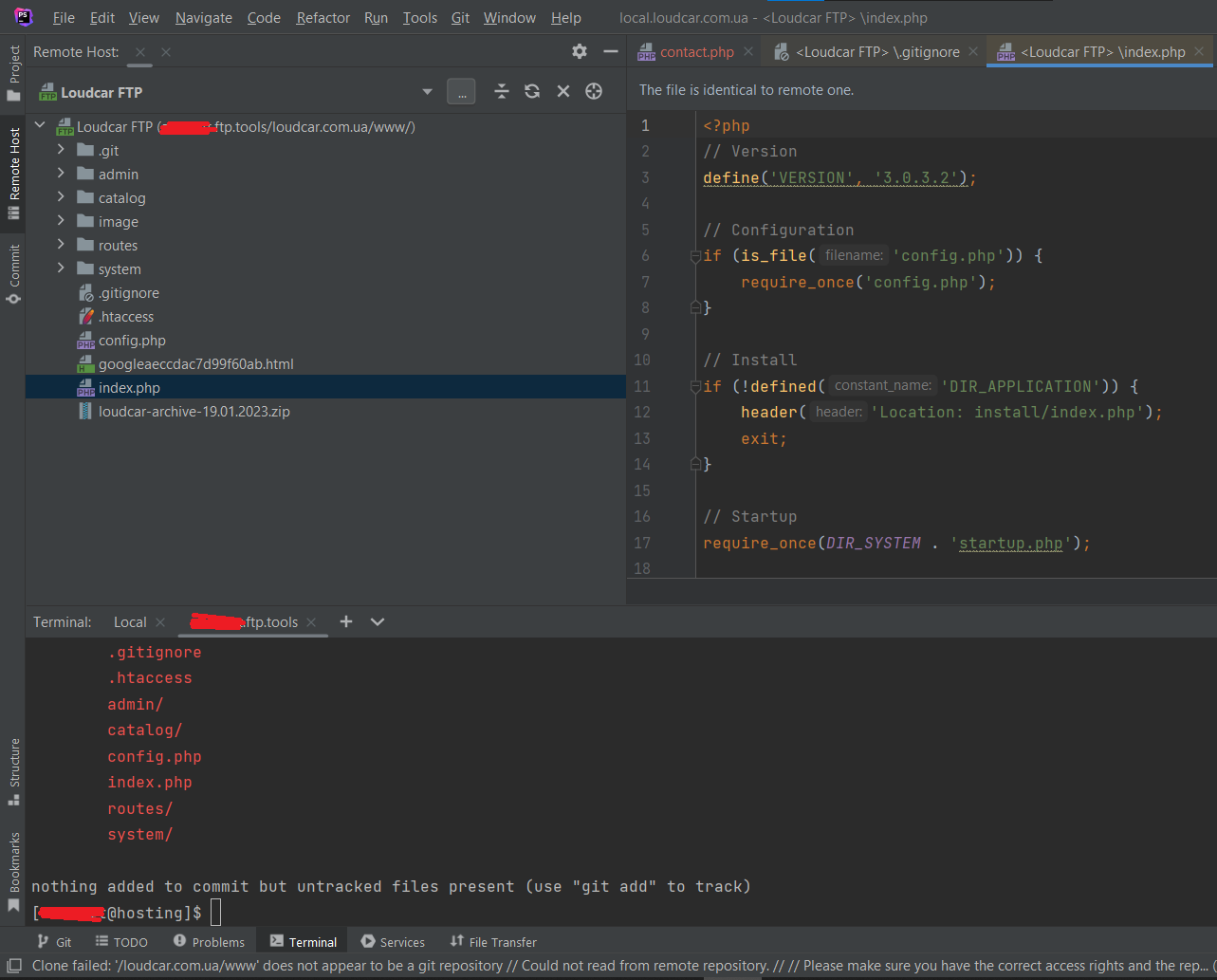Toggle tool window bars icon in status bar
1217x980 pixels.
(x=14, y=966)
